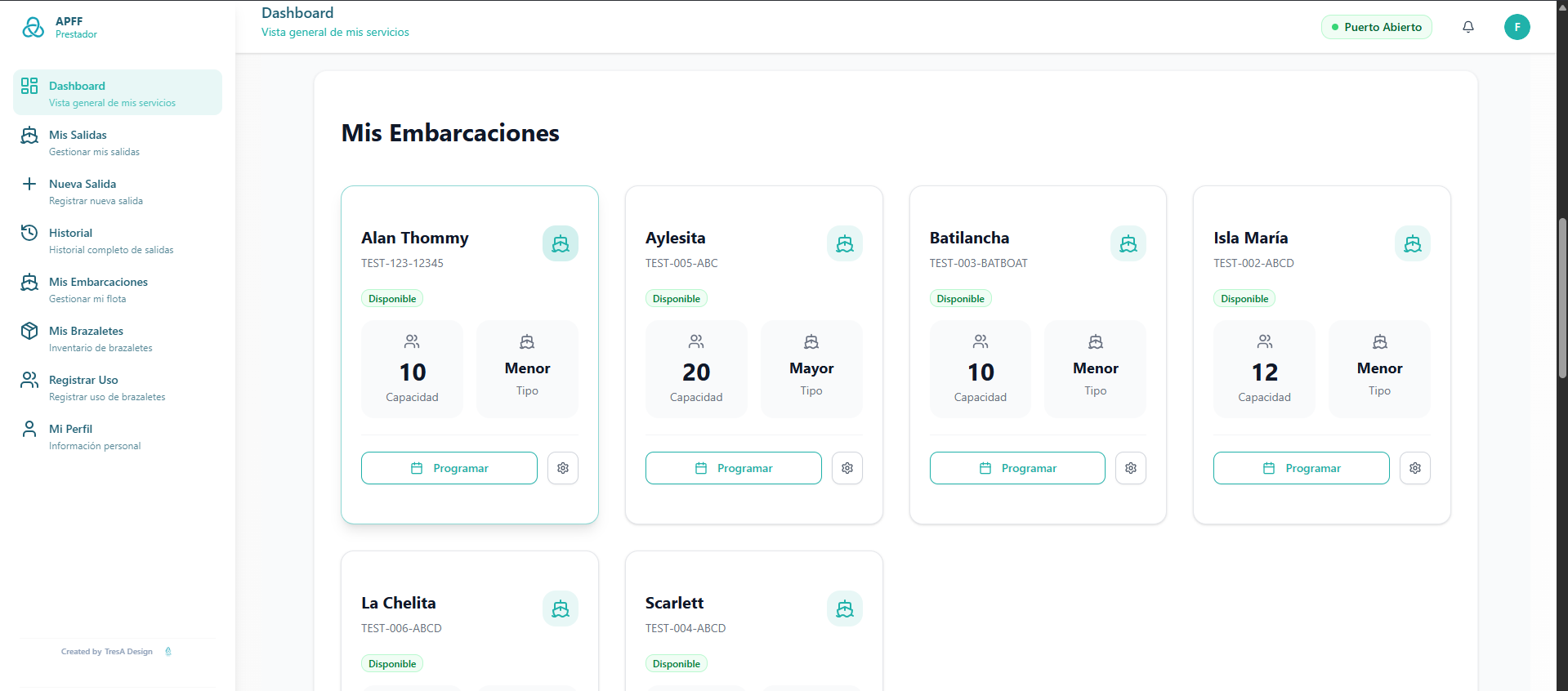1568x691 pixels.
Task: Open Nueva Salida to register a trip
Action: 118,190
